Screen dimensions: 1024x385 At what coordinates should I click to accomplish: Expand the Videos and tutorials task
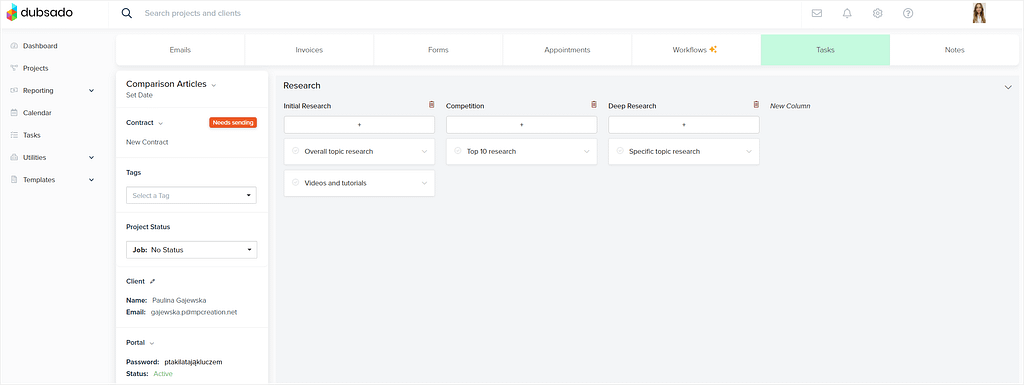point(424,183)
